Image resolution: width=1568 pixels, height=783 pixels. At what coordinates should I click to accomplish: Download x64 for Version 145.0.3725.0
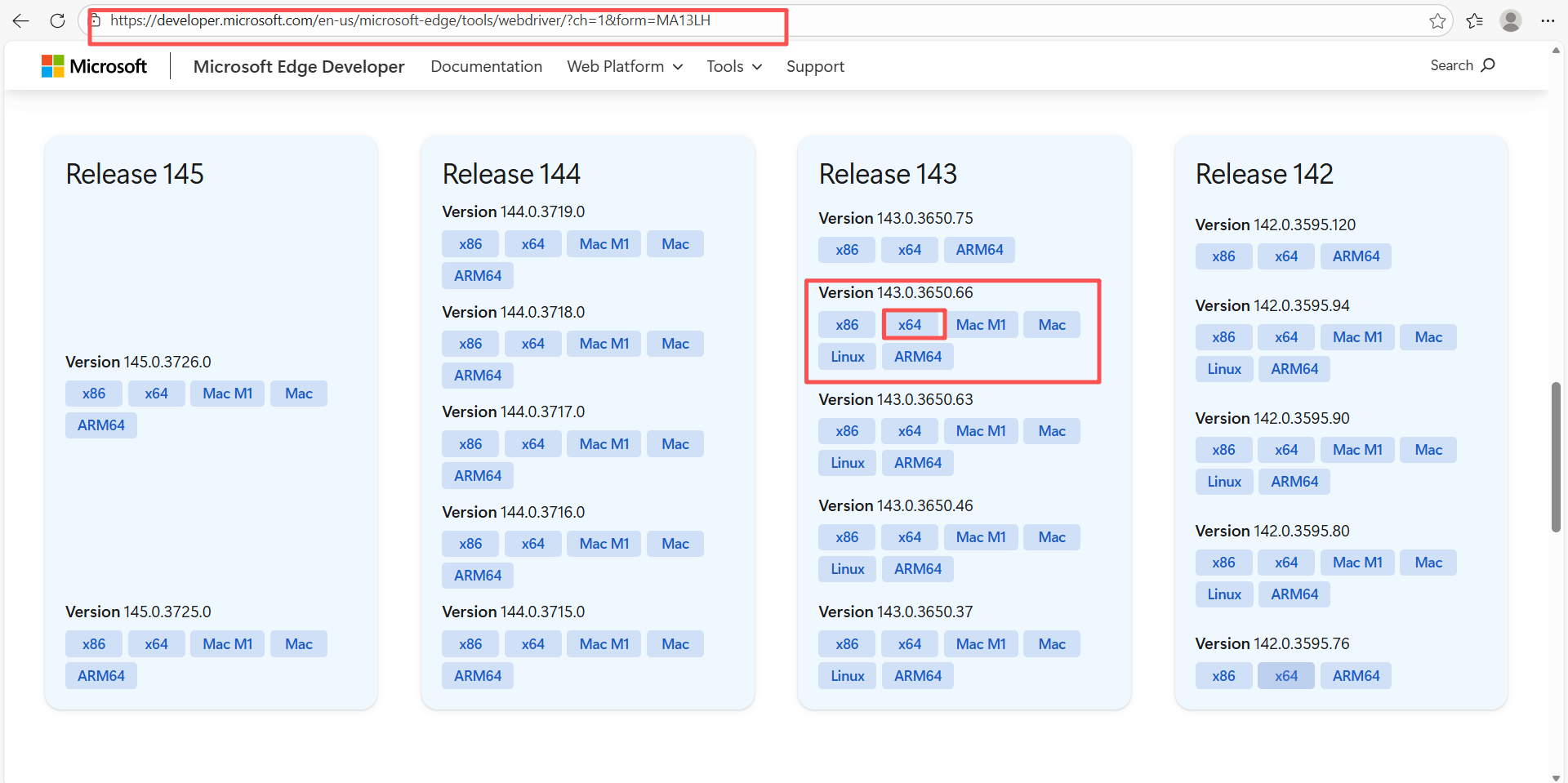click(157, 644)
